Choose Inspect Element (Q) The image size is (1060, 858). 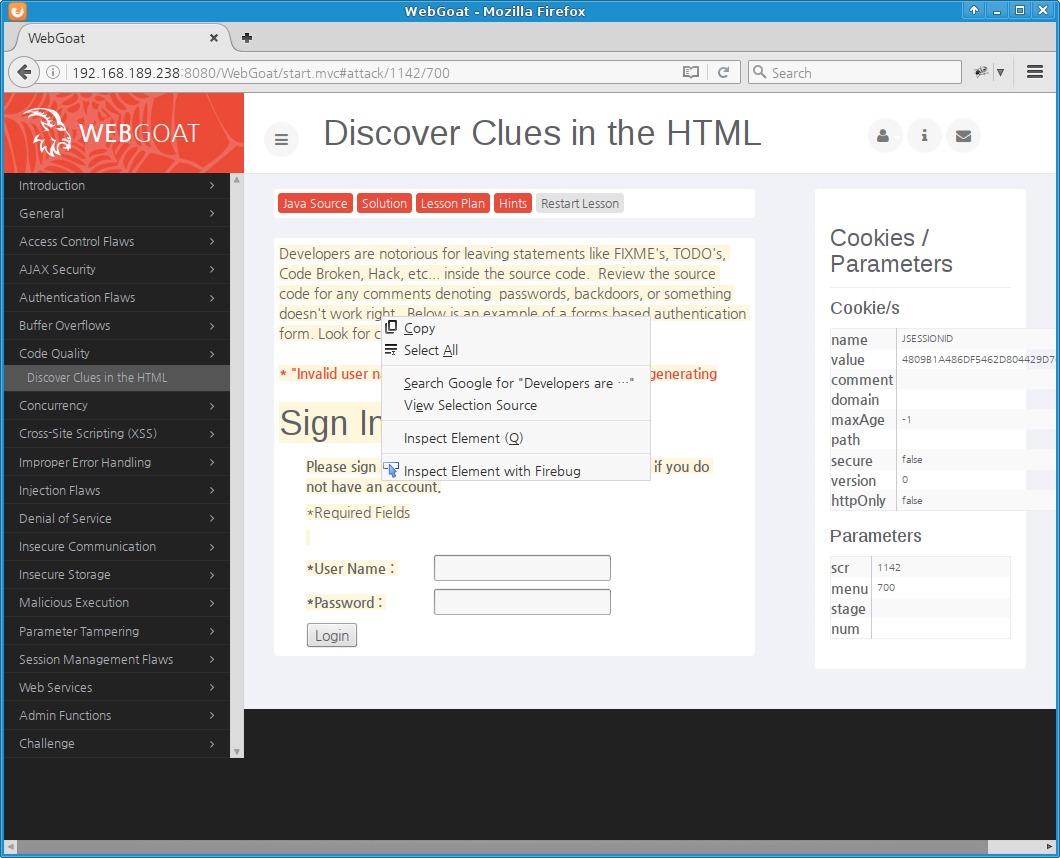coord(516,438)
